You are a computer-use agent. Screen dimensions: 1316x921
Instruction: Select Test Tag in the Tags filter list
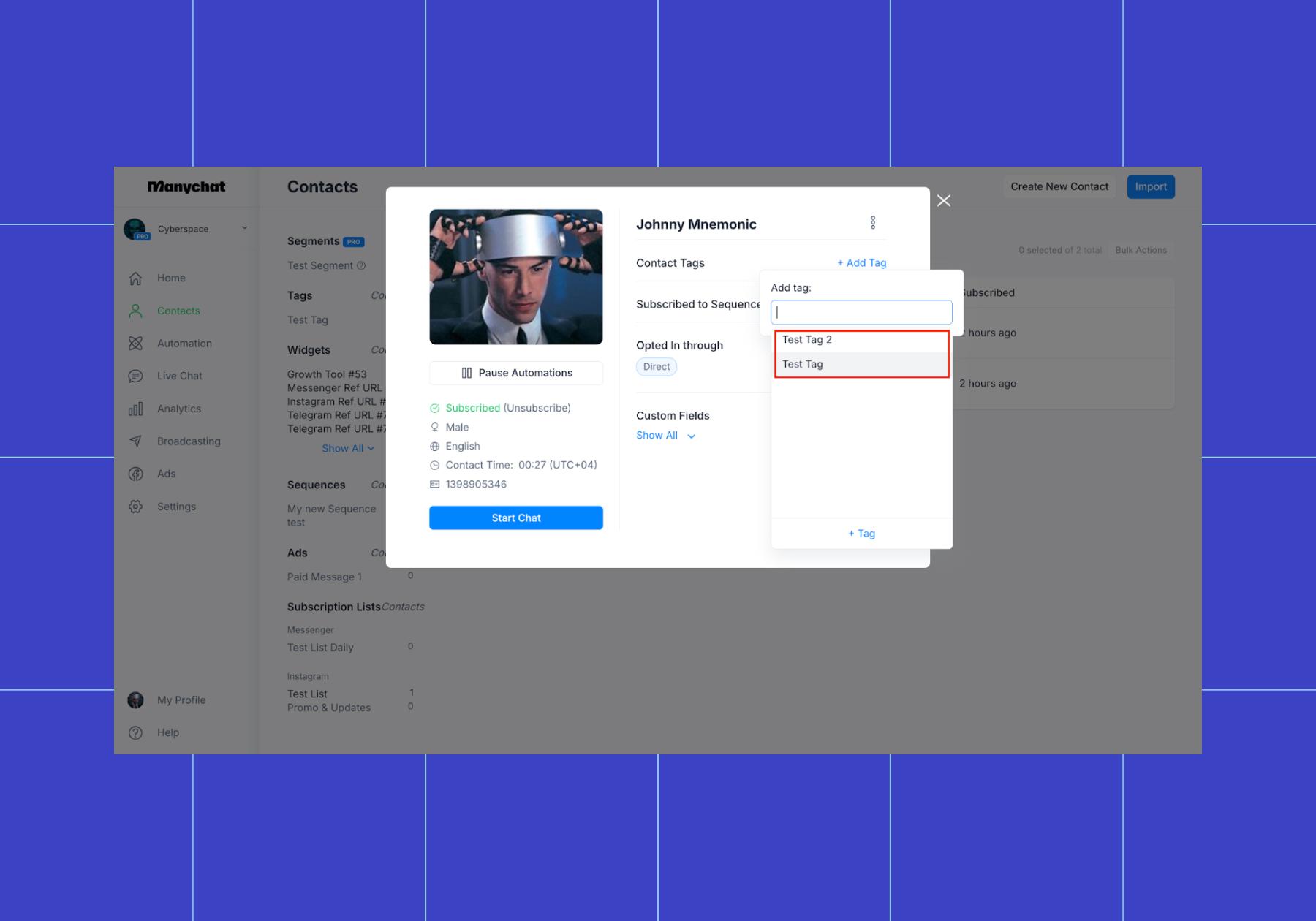308,320
